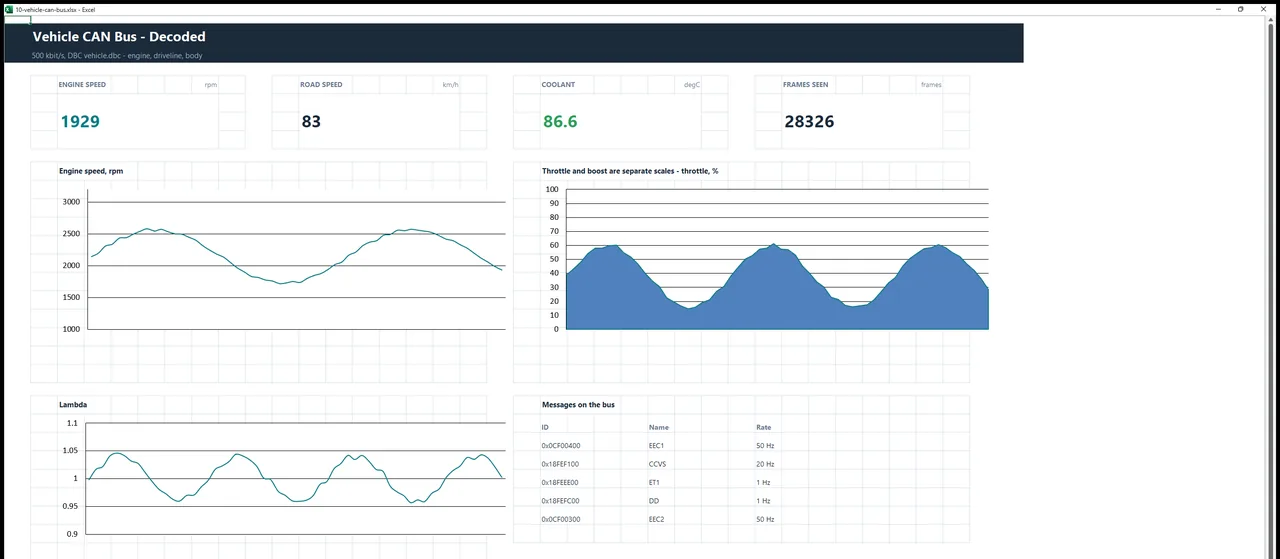Restore down the Excel window
1280x559 pixels.
pyautogui.click(x=1241, y=8)
